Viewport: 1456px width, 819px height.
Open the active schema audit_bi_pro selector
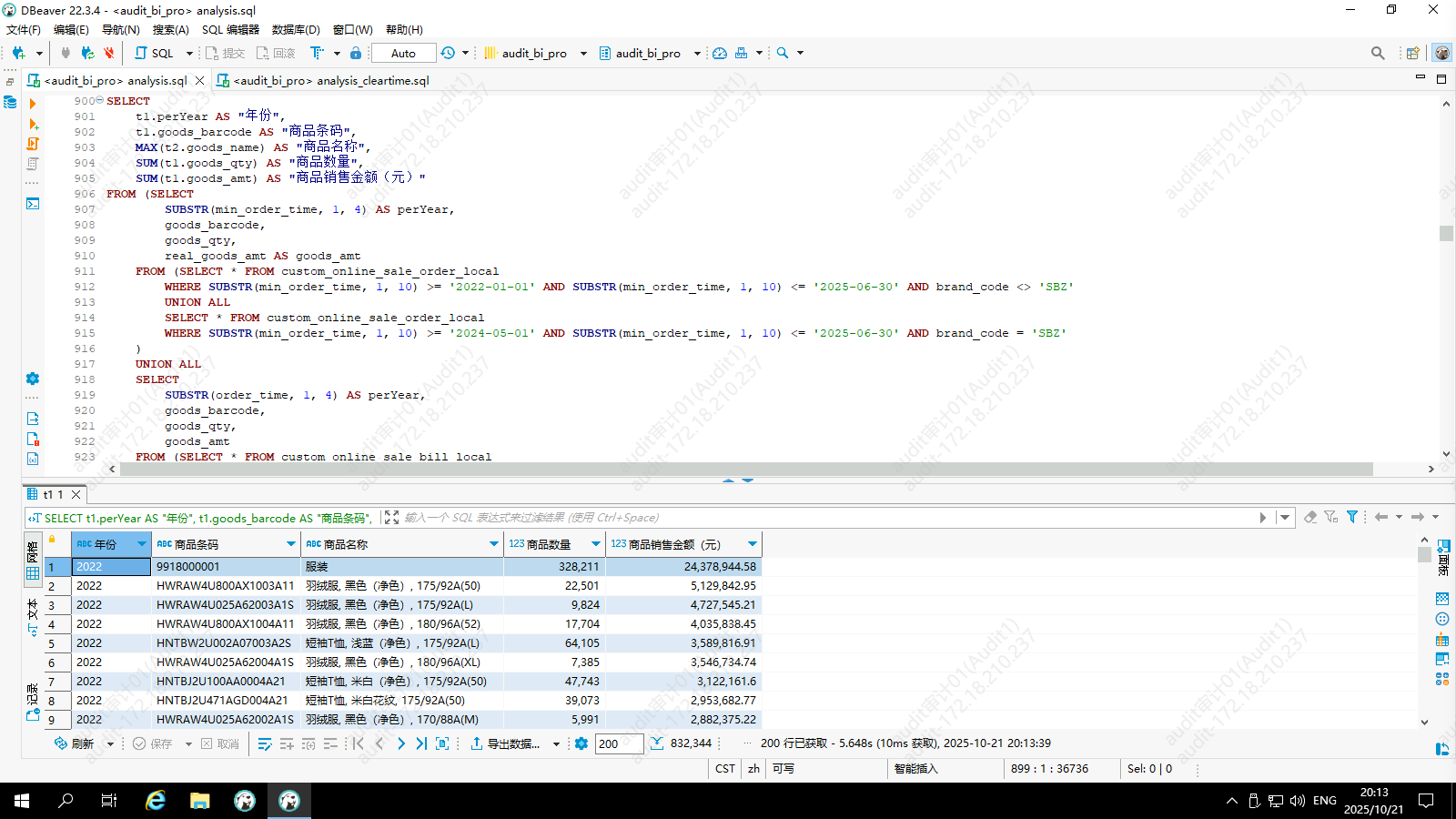(649, 53)
